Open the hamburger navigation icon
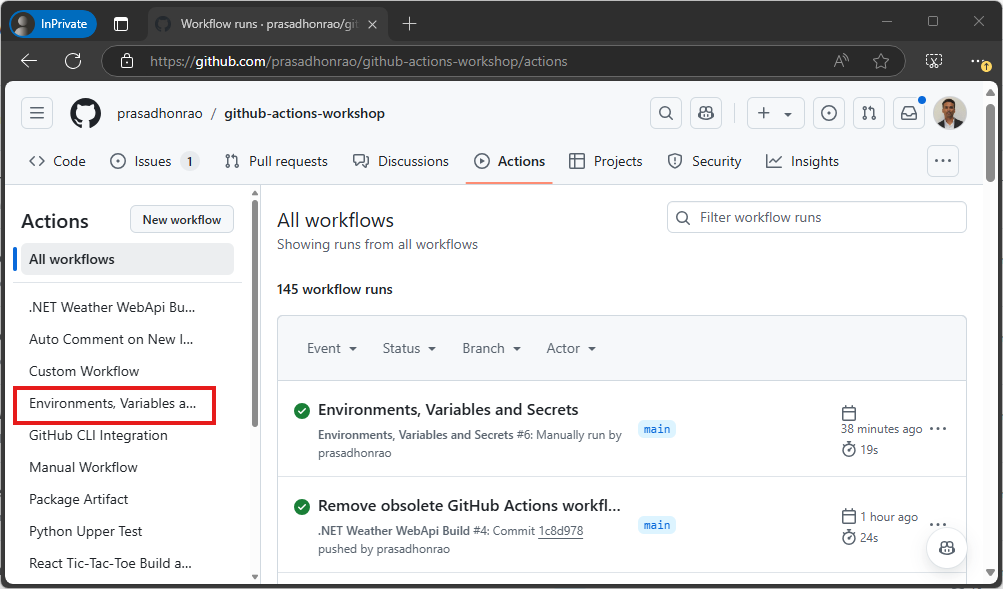 (37, 113)
